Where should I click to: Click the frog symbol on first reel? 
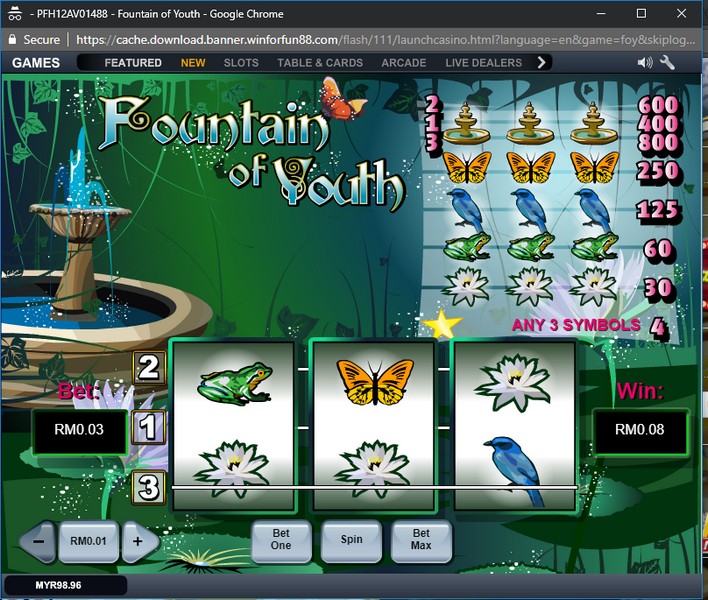coord(234,382)
